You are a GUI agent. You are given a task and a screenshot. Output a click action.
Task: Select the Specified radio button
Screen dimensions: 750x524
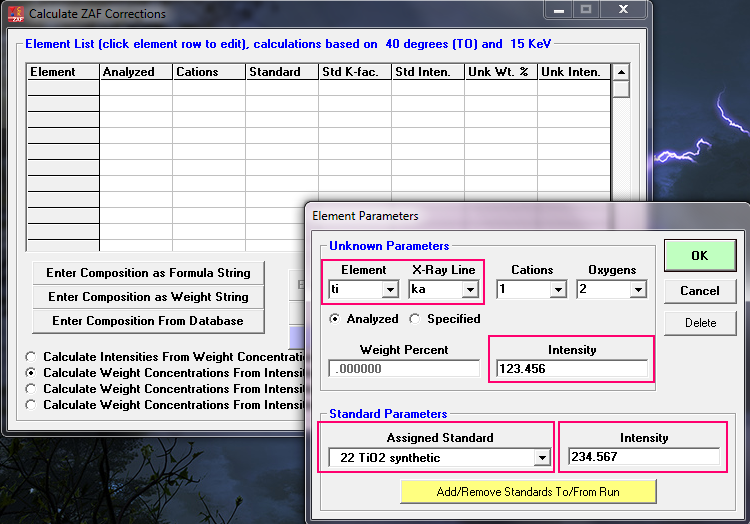point(416,319)
